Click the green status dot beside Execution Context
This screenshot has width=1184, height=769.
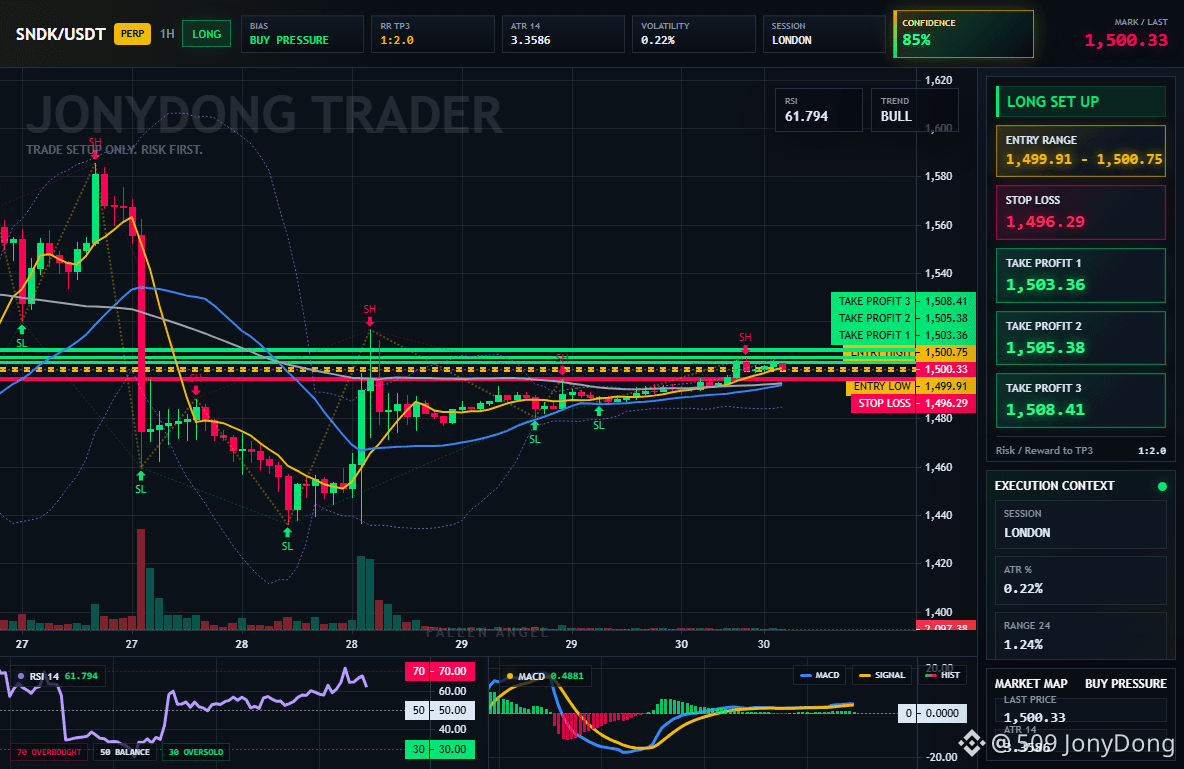click(1162, 486)
